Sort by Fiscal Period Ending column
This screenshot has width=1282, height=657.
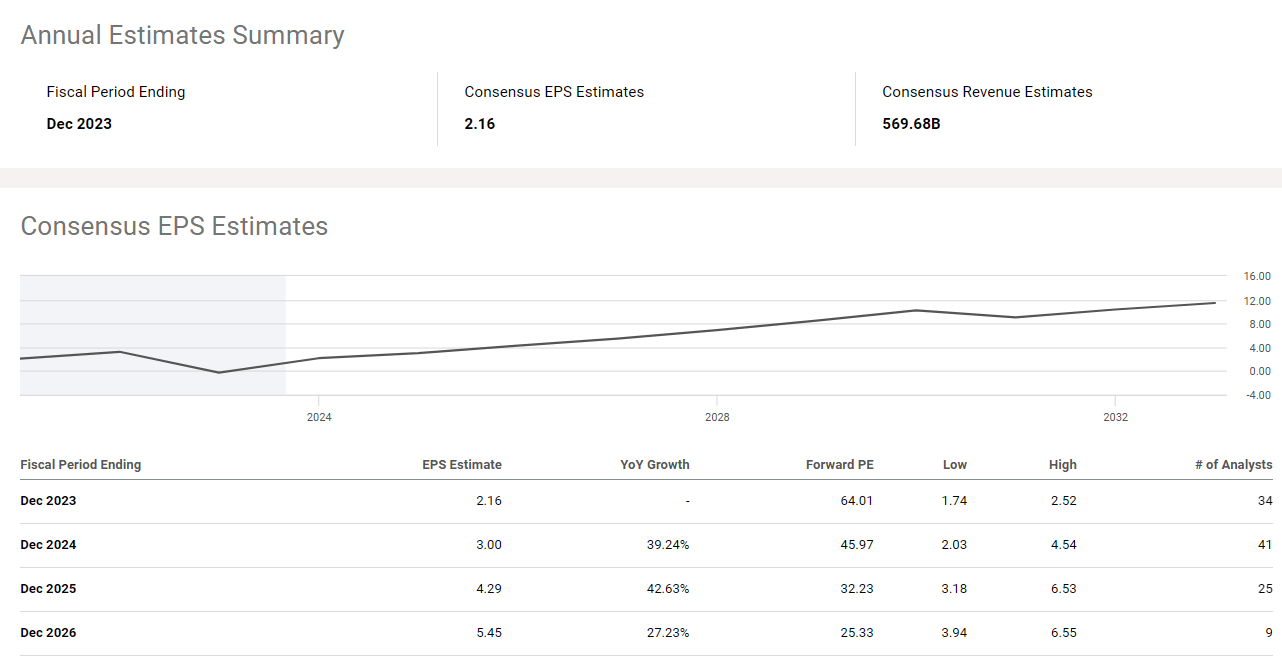80,464
